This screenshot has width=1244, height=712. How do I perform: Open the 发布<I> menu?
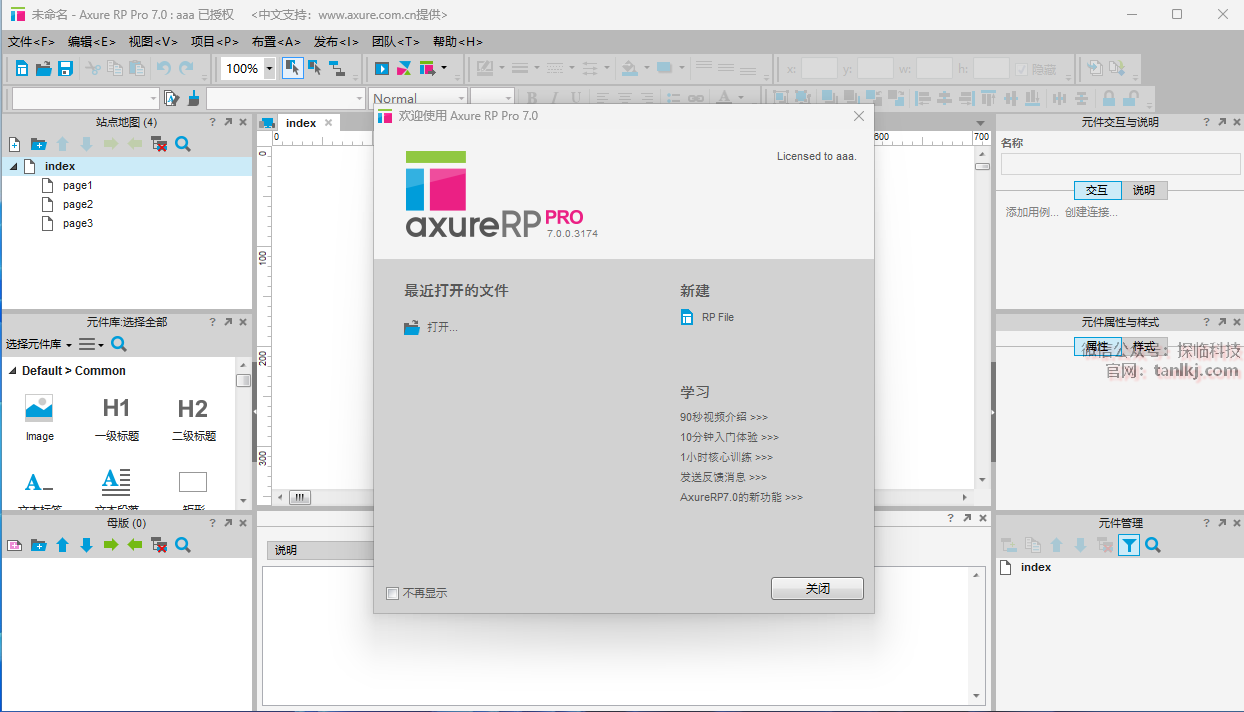point(336,42)
